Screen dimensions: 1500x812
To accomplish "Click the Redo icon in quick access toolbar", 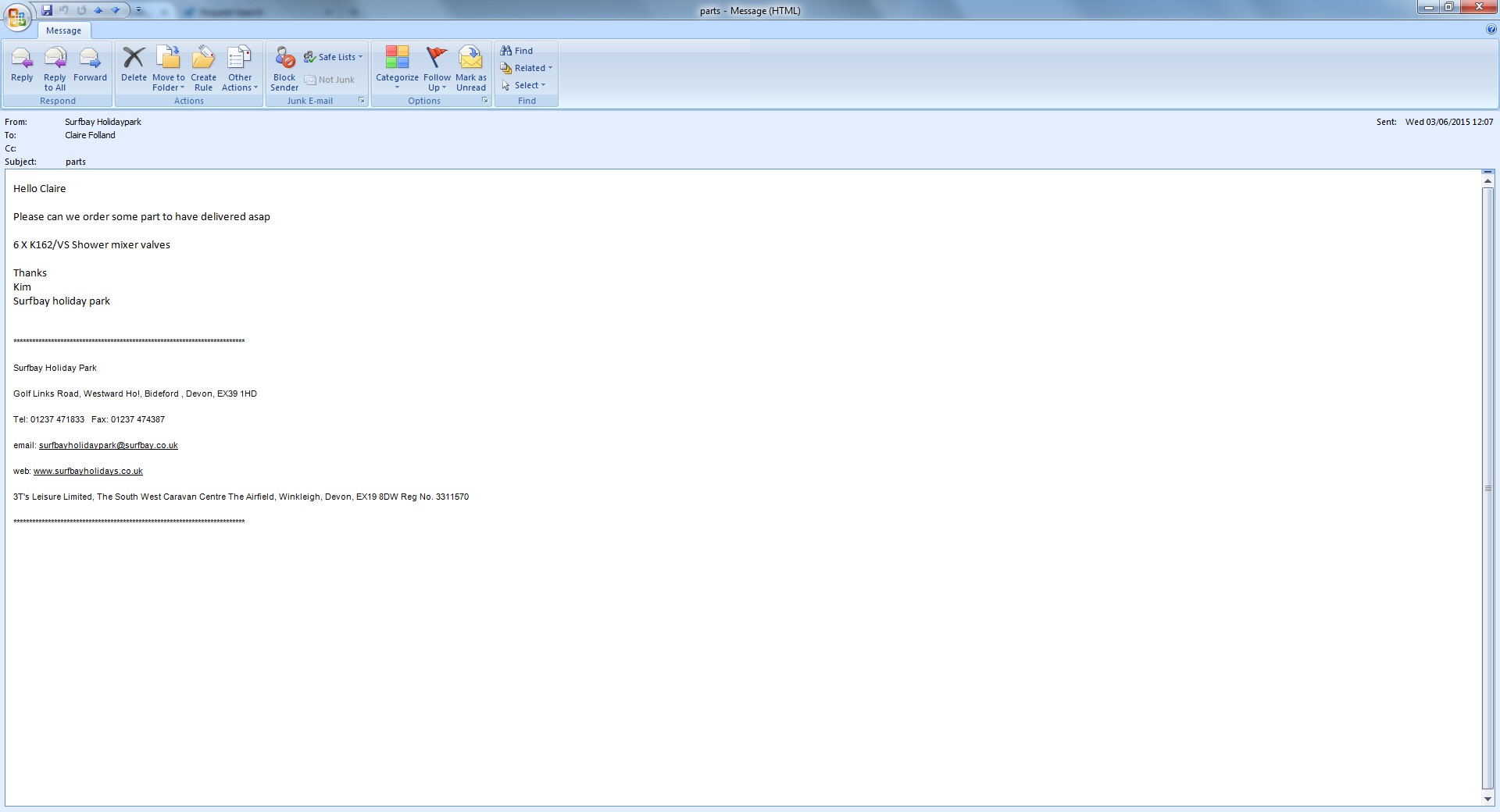I will click(x=81, y=10).
